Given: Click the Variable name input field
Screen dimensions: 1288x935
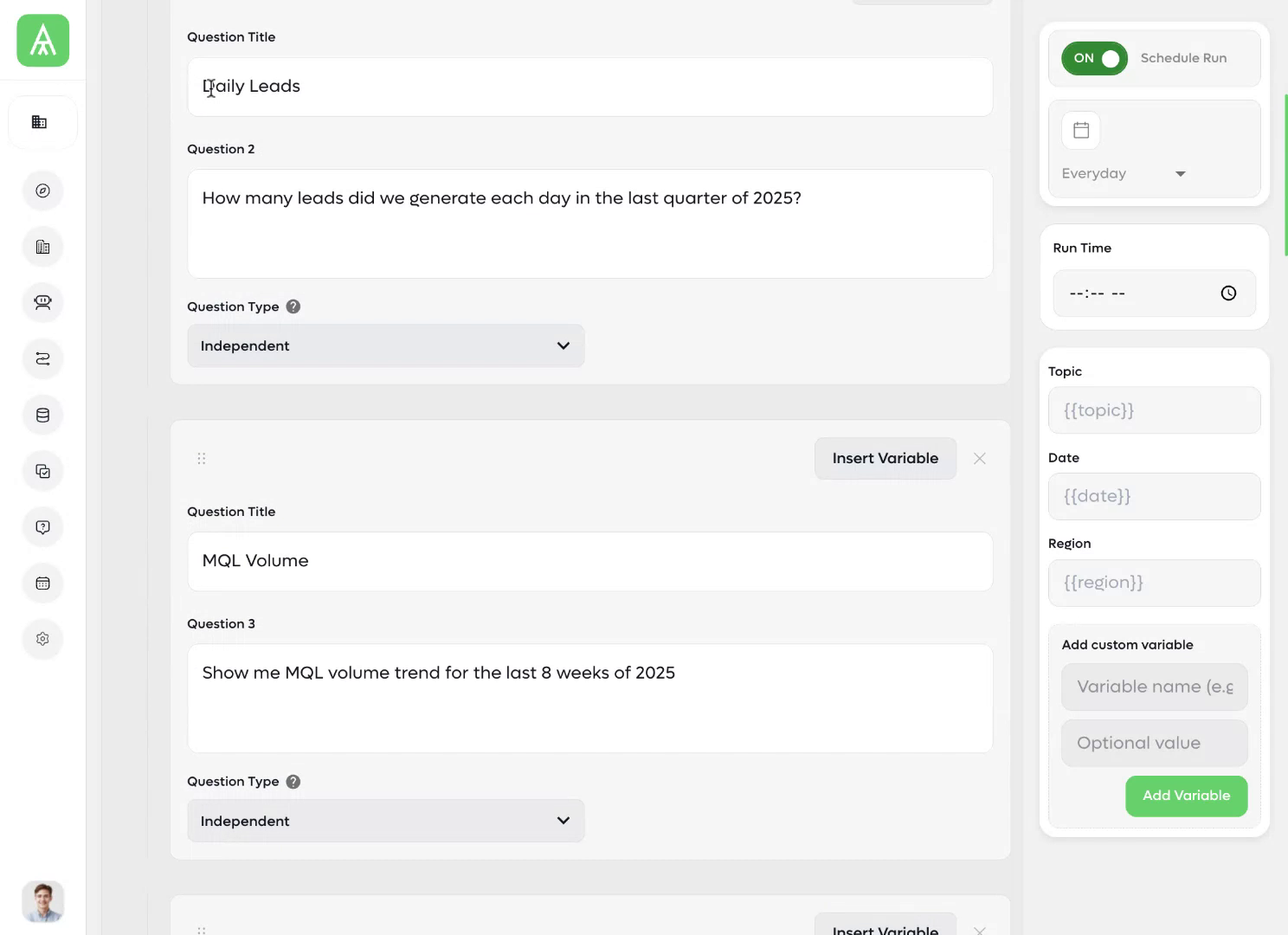Looking at the screenshot, I should pos(1155,687).
